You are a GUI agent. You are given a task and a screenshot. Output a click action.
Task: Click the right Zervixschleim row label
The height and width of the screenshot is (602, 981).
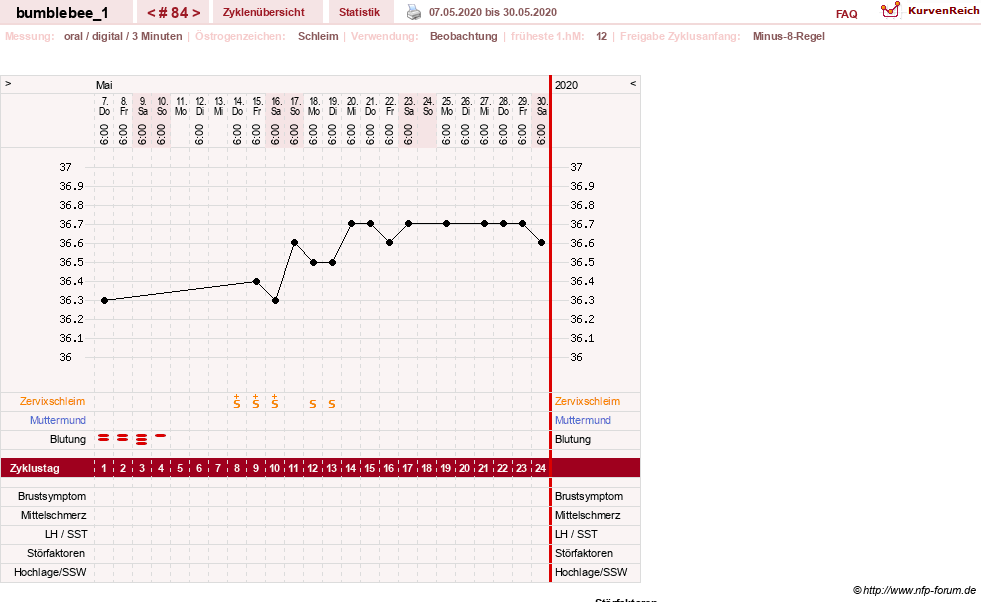click(587, 401)
